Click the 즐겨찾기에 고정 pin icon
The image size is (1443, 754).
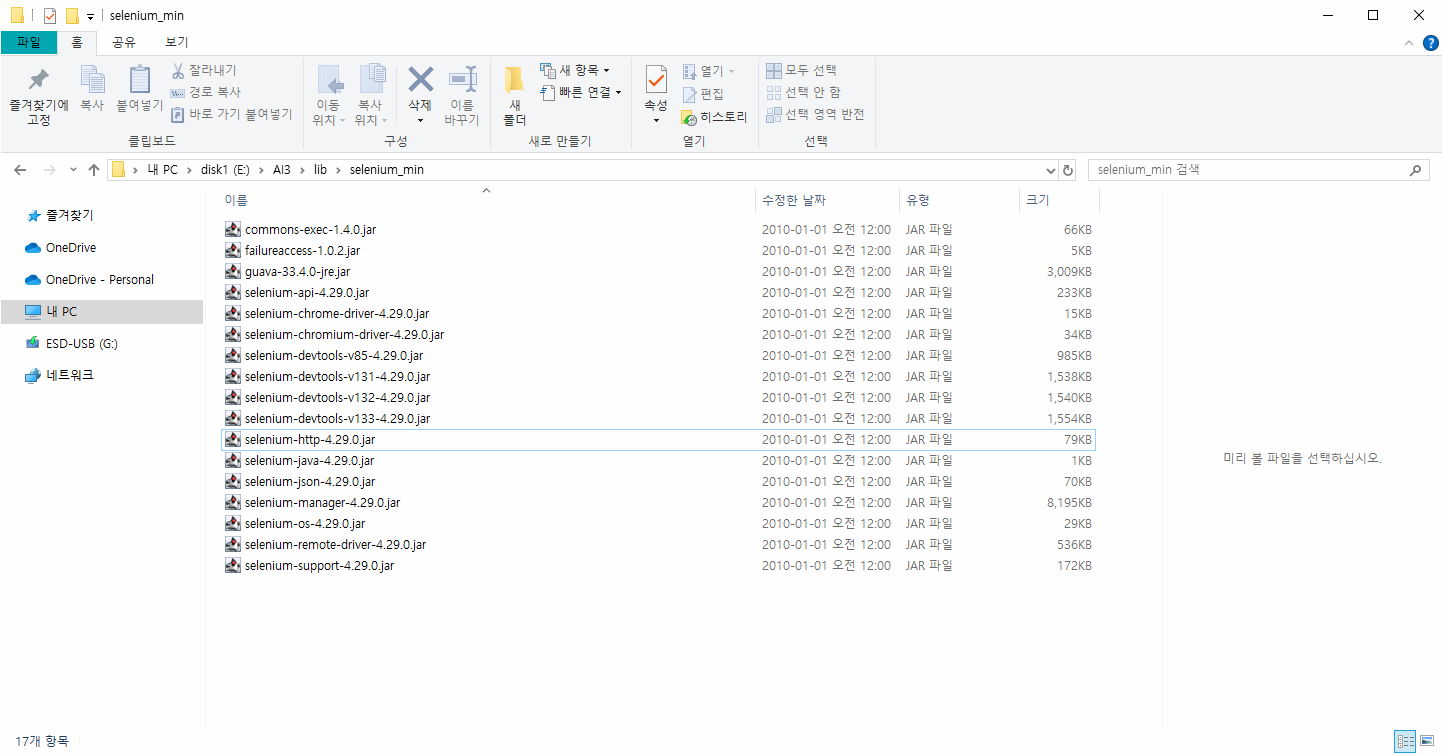click(38, 80)
